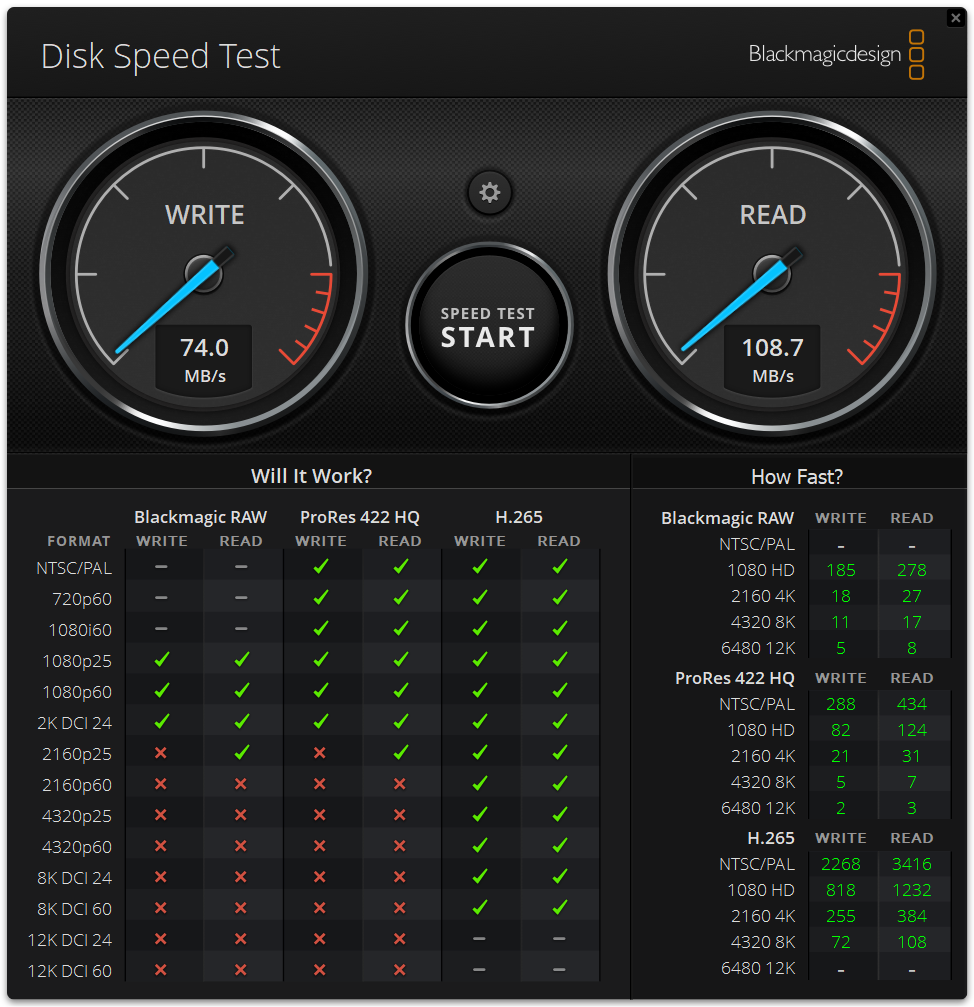Click the red X for Blackmagic RAW 12K DCI 60 read
The image size is (974, 1007).
(240, 970)
